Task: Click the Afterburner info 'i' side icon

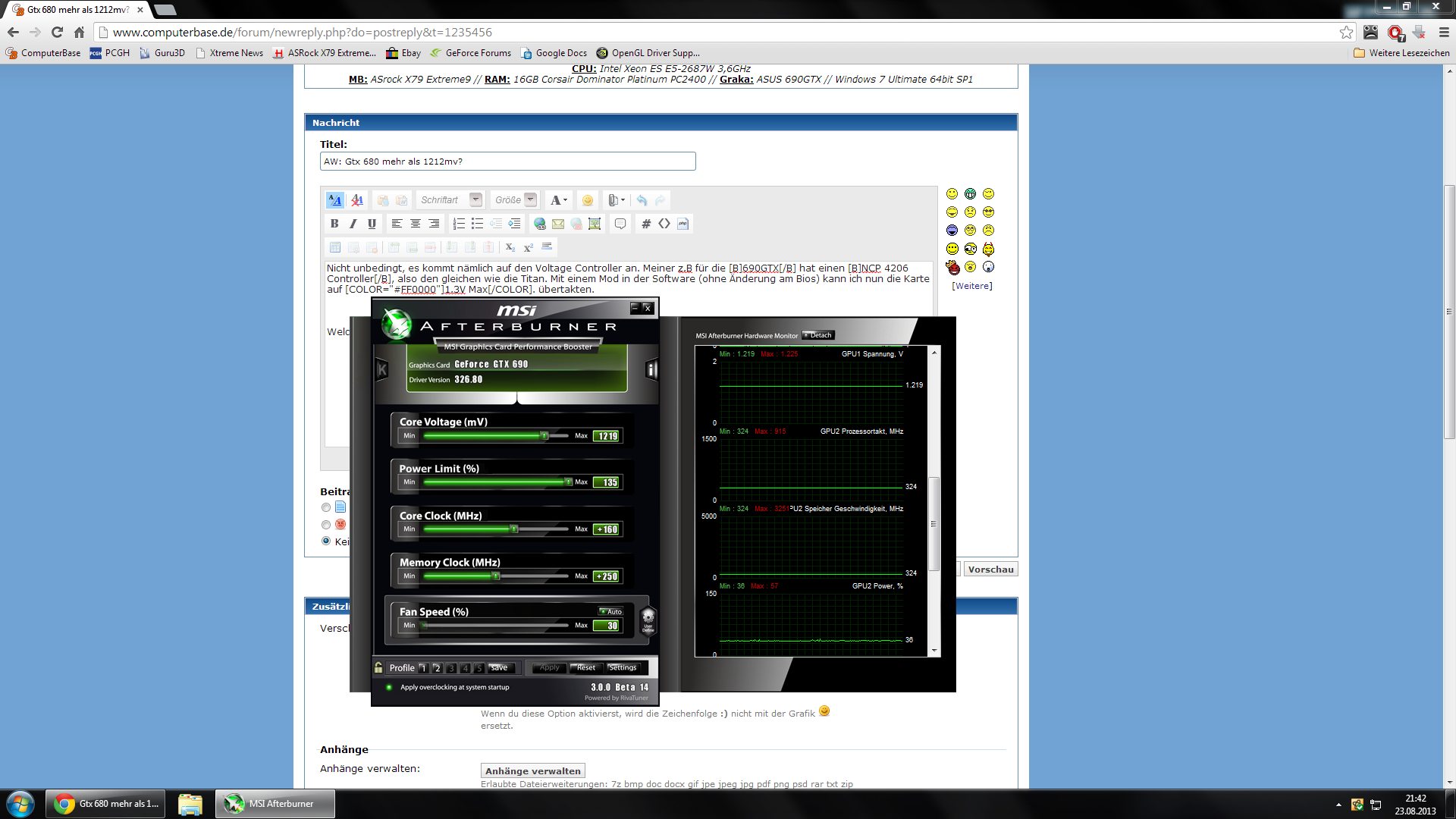Action: point(651,370)
